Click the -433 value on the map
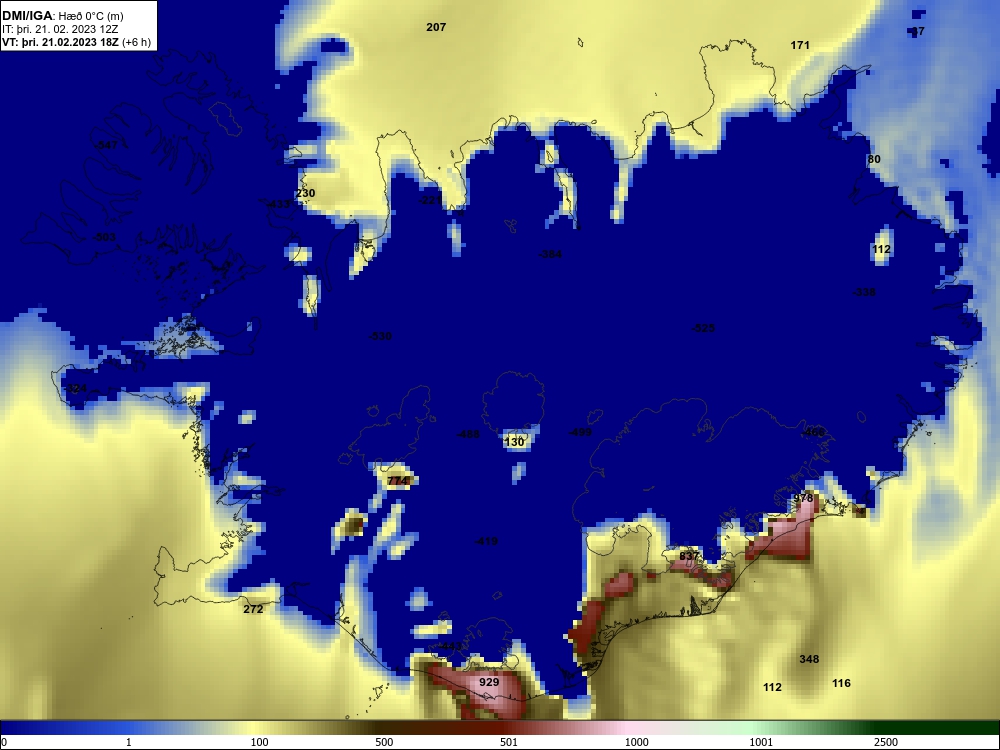Viewport: 1000px width, 750px height. tap(278, 204)
